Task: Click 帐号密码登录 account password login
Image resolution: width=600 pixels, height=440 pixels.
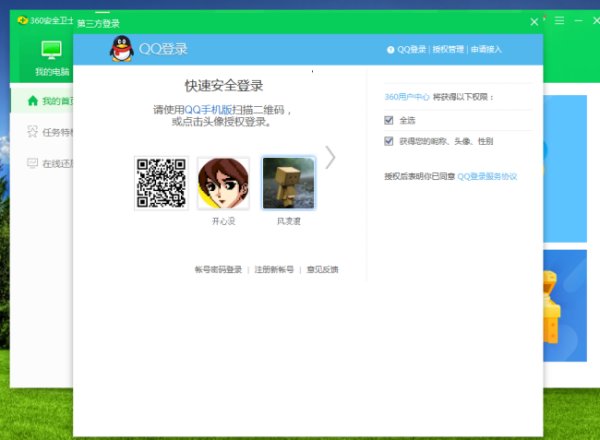Action: coord(218,269)
